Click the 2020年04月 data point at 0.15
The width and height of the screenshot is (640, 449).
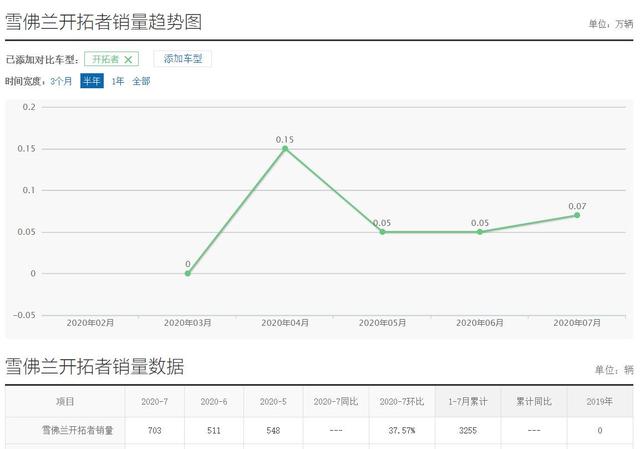tap(285, 149)
